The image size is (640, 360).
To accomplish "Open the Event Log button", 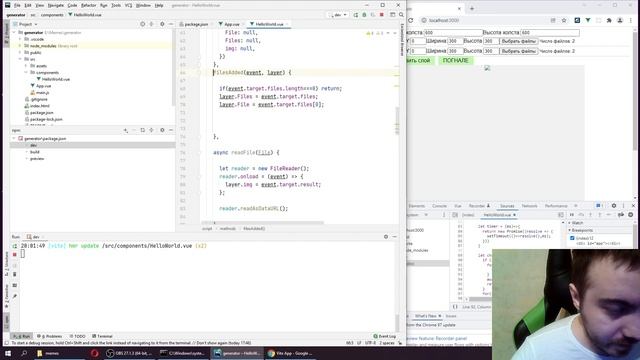I will (x=384, y=336).
